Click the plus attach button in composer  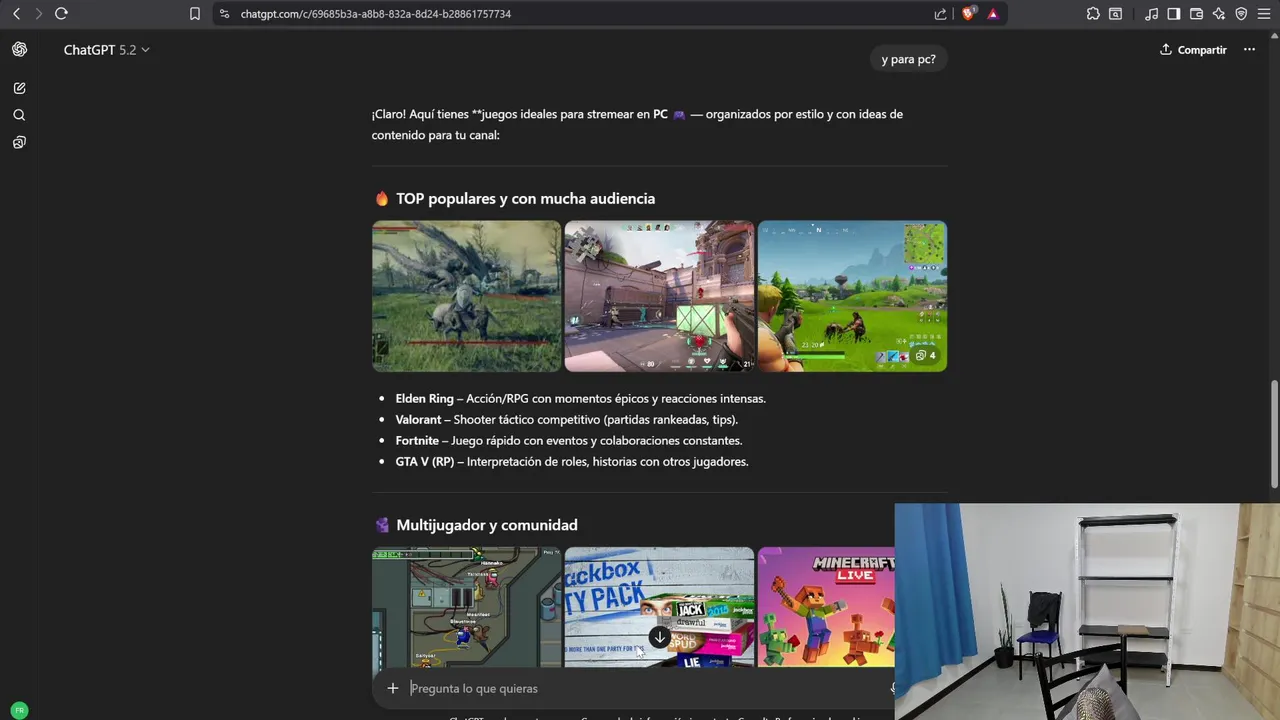click(x=393, y=688)
